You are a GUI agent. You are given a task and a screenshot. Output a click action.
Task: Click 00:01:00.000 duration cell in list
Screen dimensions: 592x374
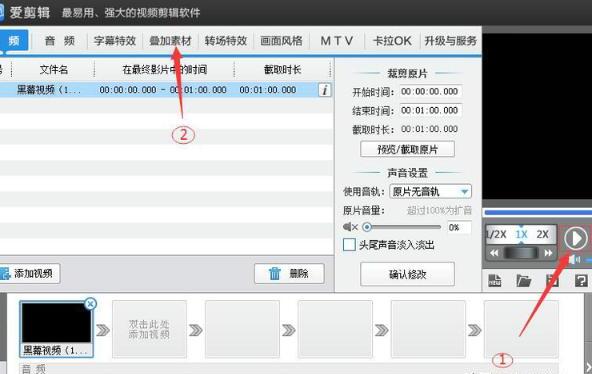[x=268, y=90]
